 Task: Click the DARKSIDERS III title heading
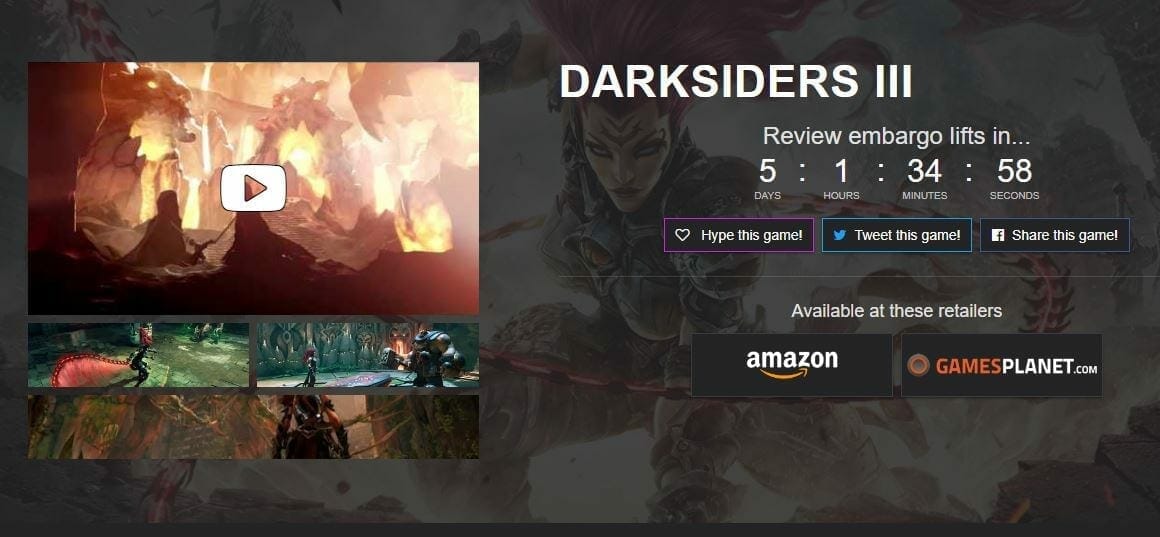pos(736,82)
